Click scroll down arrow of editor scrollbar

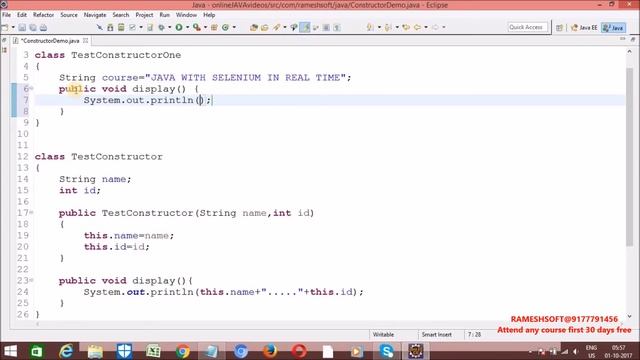(x=629, y=316)
